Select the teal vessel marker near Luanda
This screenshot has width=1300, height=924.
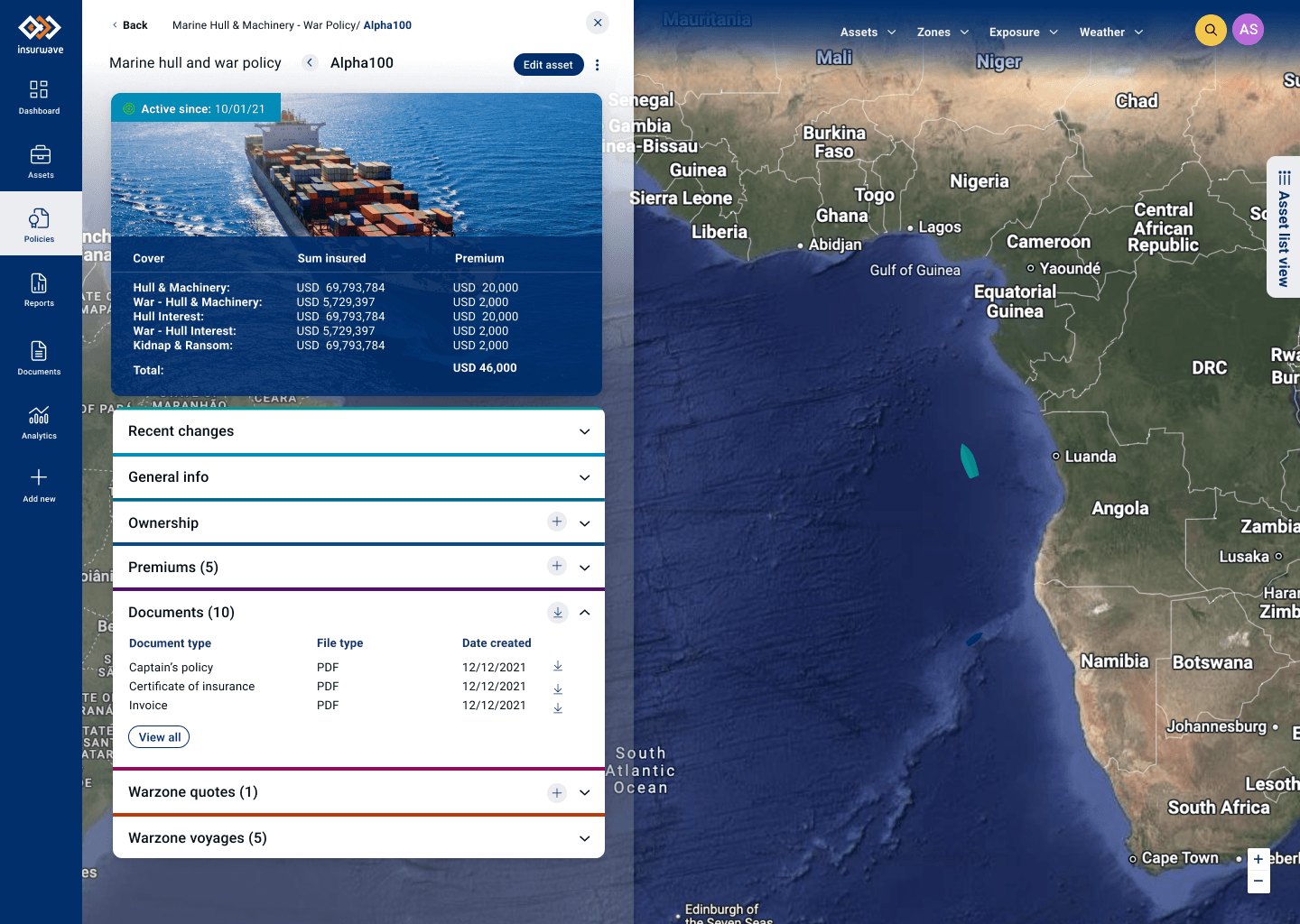(969, 460)
